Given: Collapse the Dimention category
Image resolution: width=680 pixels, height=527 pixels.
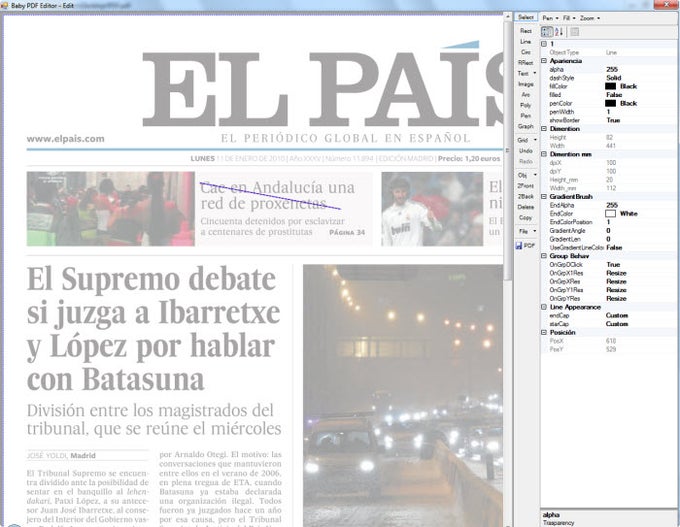Looking at the screenshot, I should pos(544,129).
